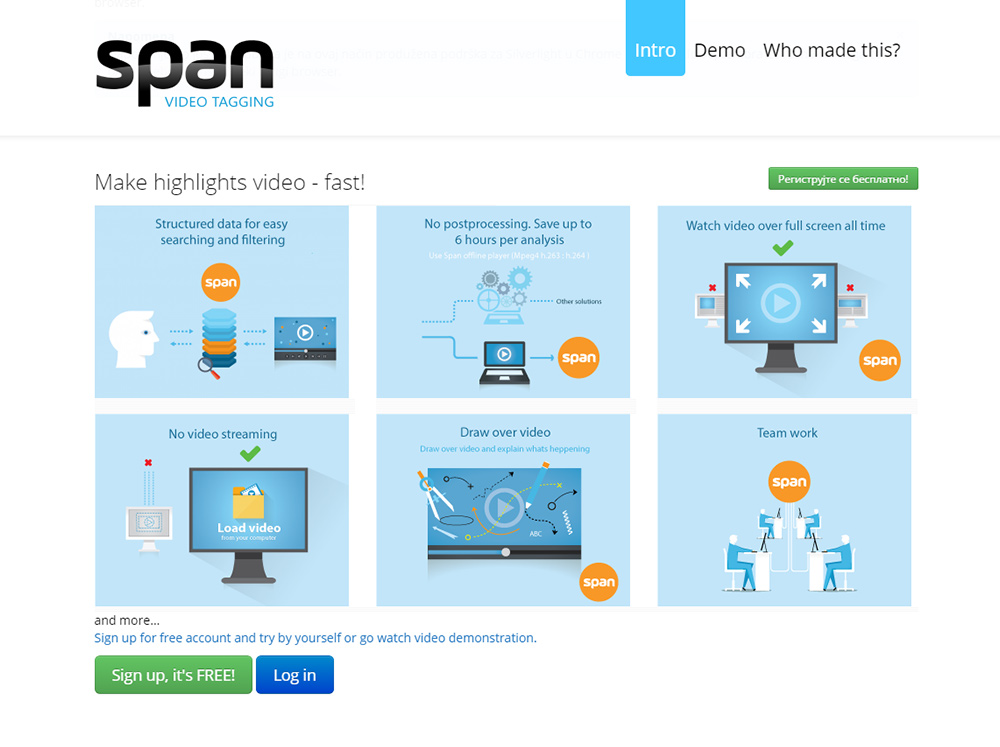Click the green checkmark in the full screen tile

click(x=783, y=248)
